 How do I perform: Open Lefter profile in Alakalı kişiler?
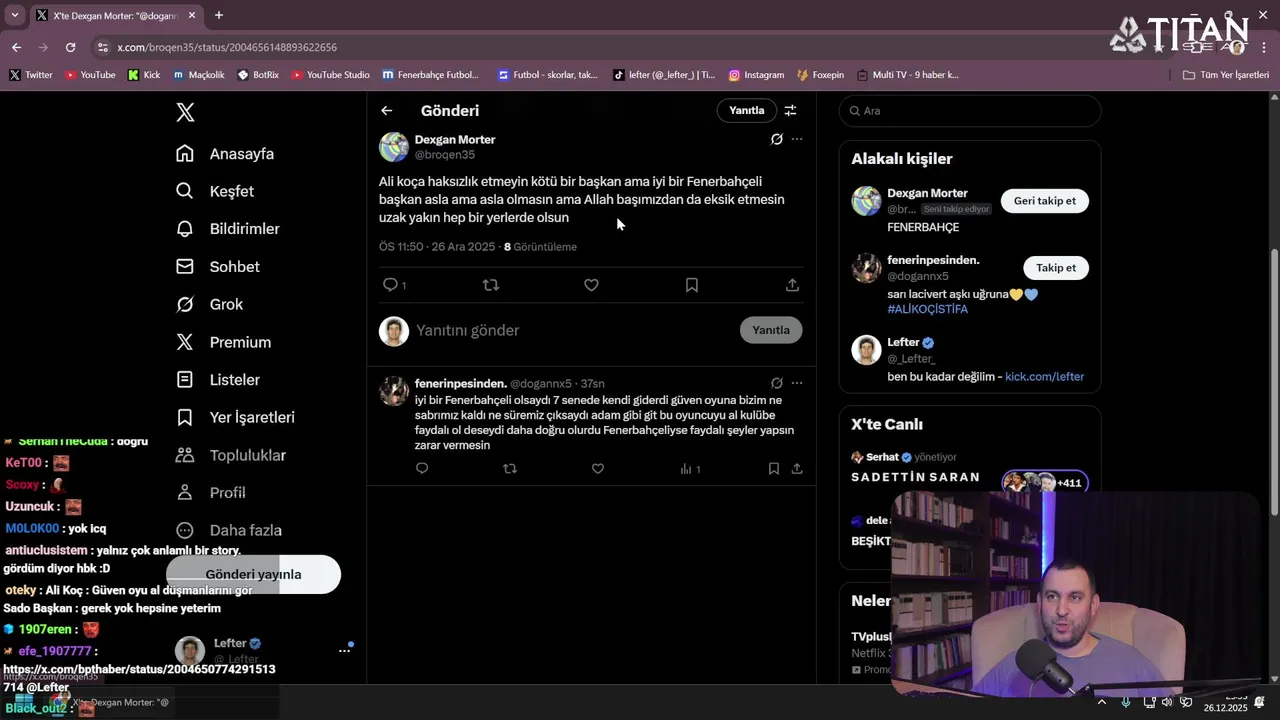[903, 342]
